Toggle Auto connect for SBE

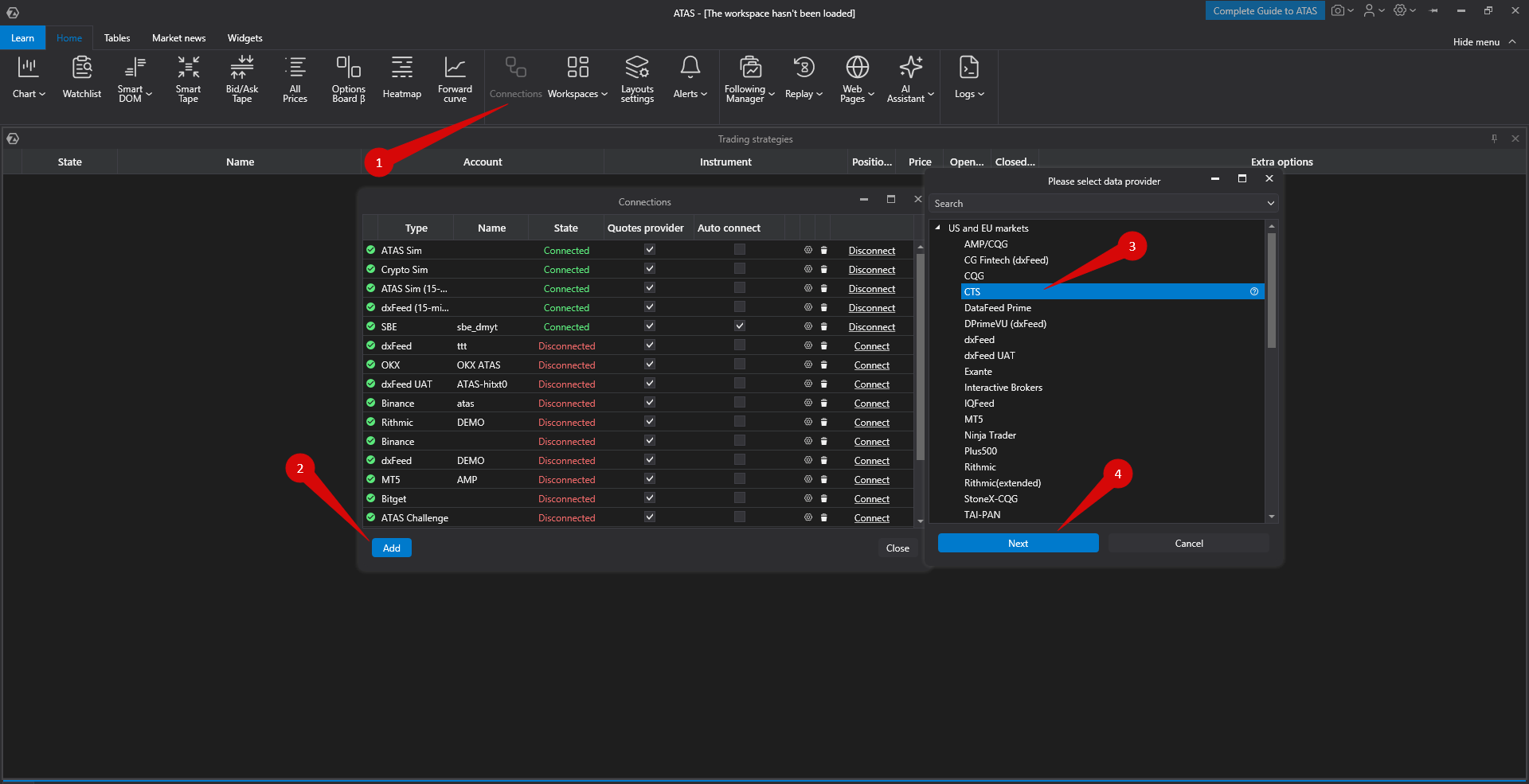point(740,326)
